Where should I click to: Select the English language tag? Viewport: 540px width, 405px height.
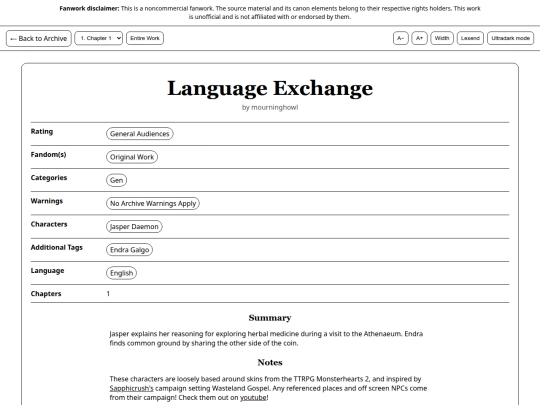[121, 273]
